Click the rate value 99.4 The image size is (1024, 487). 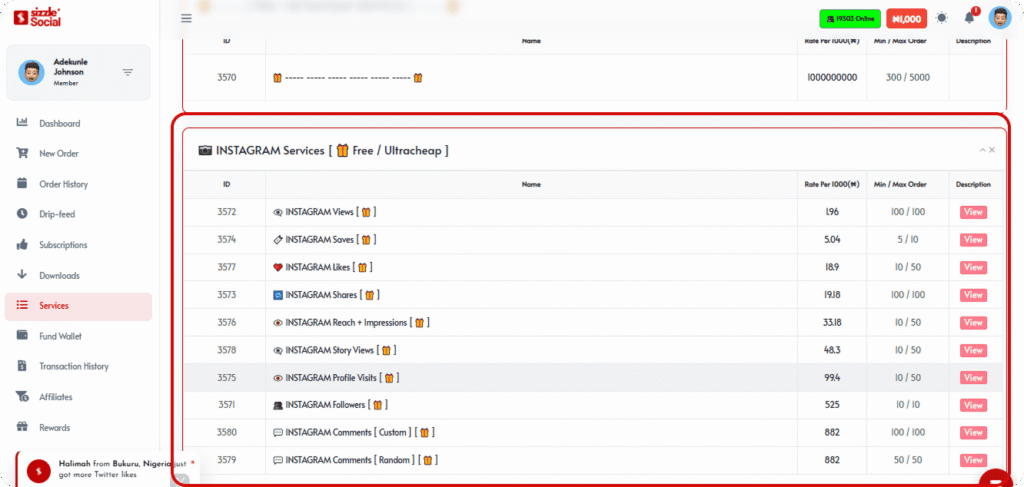tap(832, 377)
